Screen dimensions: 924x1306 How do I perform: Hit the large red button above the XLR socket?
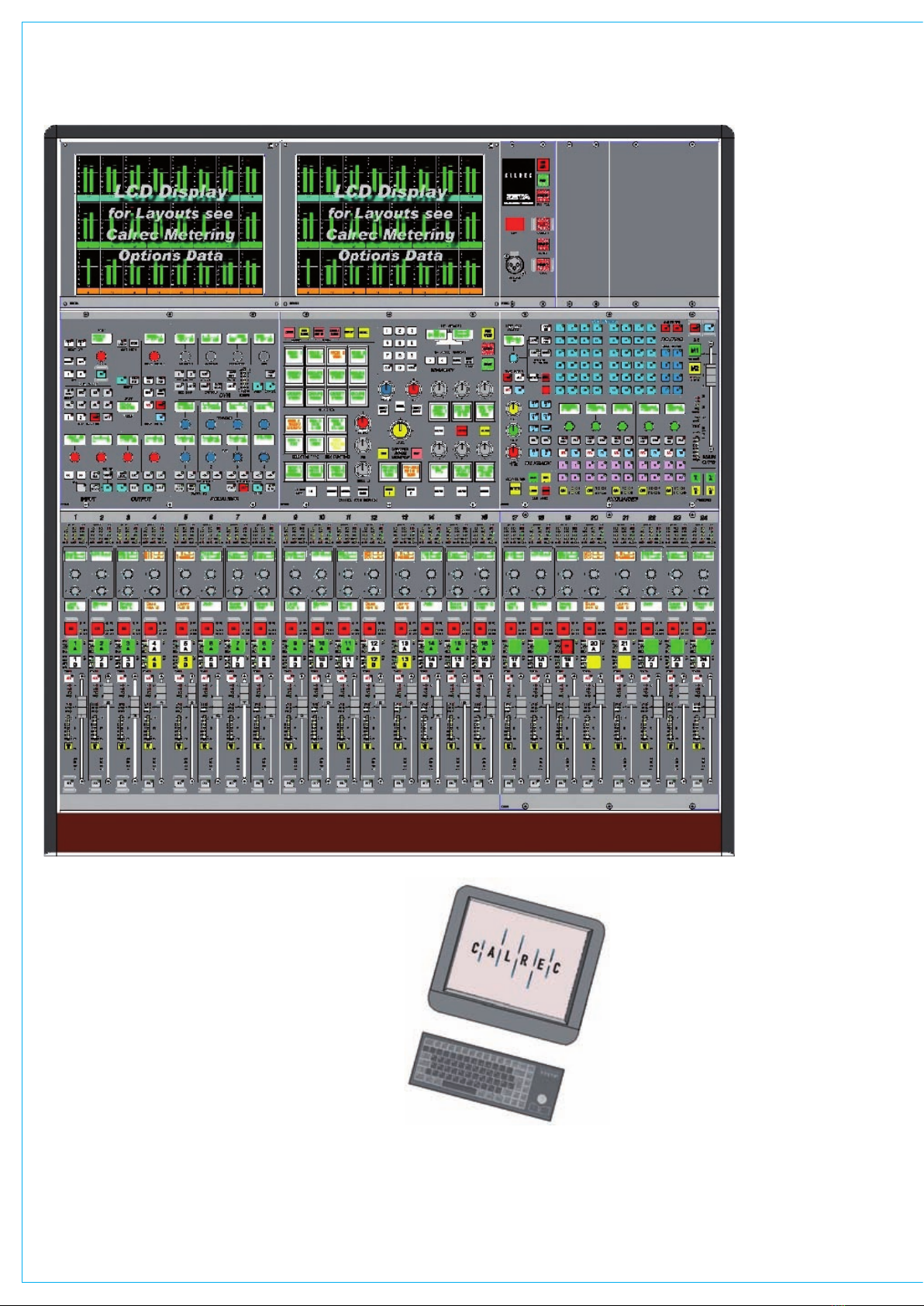point(515,224)
